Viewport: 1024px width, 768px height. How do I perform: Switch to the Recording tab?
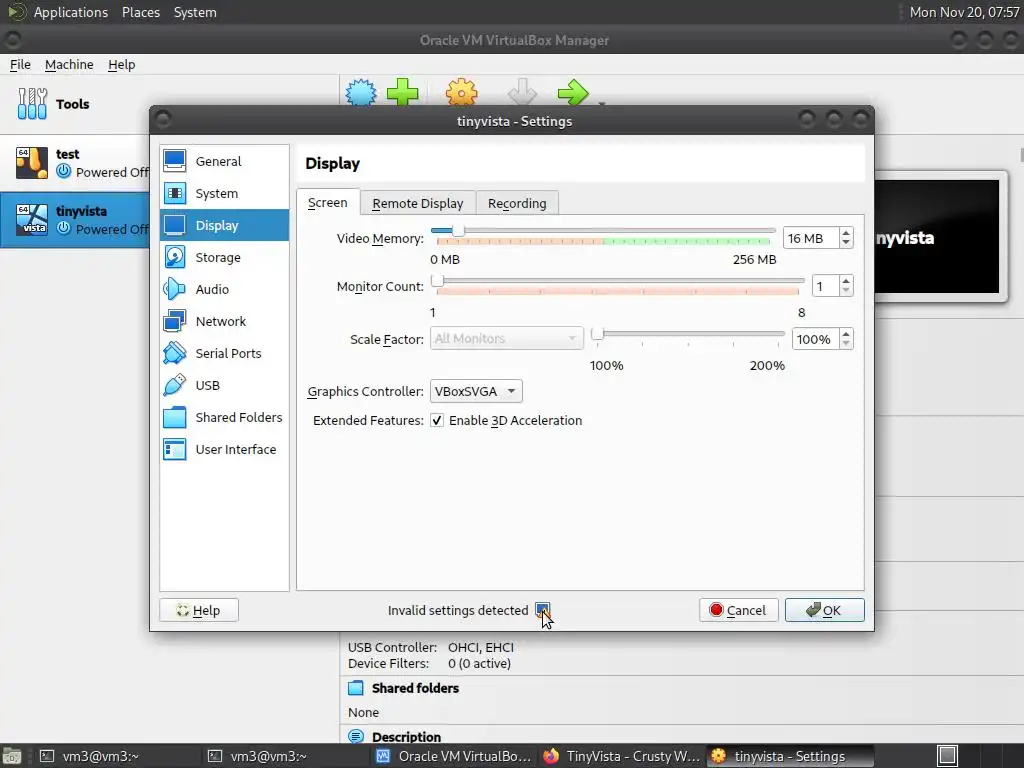tap(517, 204)
